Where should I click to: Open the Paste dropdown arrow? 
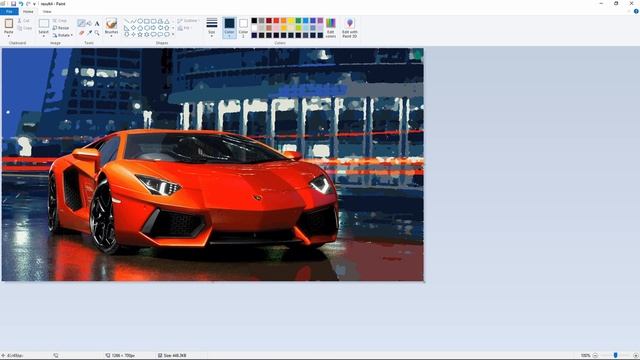tap(9, 36)
